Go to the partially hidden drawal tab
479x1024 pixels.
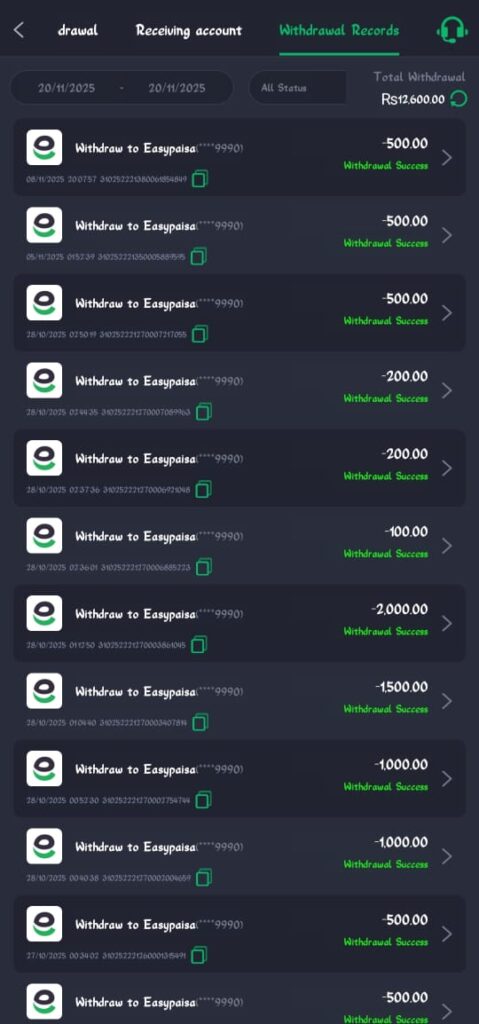click(x=78, y=30)
